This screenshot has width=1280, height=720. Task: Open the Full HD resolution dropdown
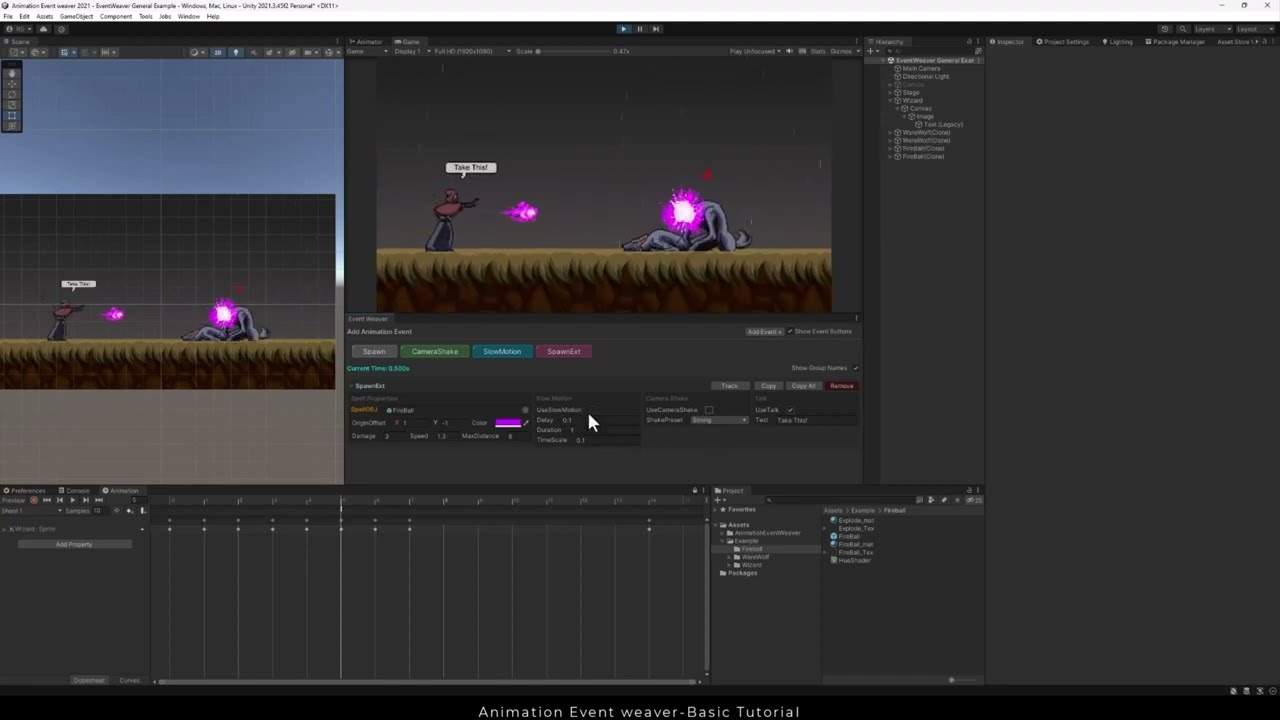point(470,52)
